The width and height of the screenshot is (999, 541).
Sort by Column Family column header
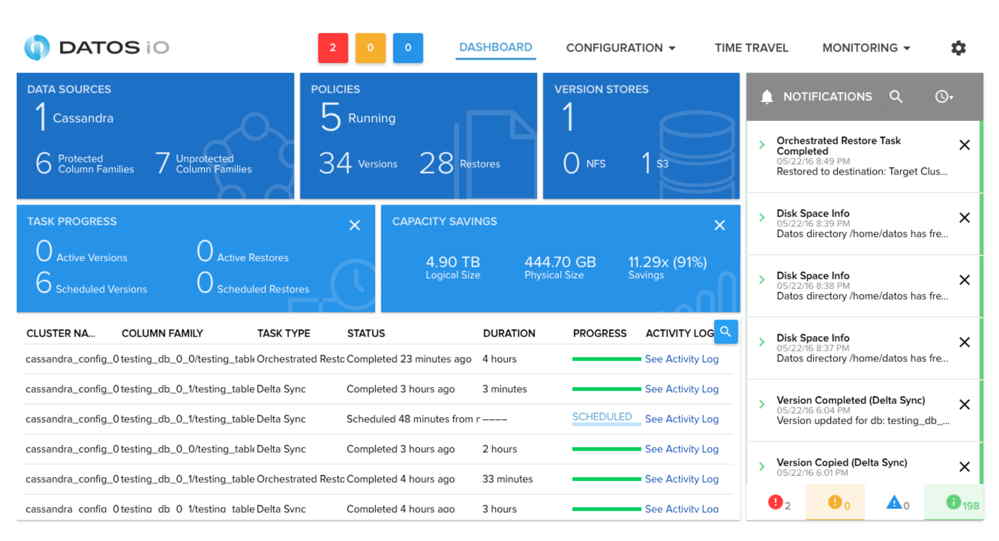tap(162, 333)
